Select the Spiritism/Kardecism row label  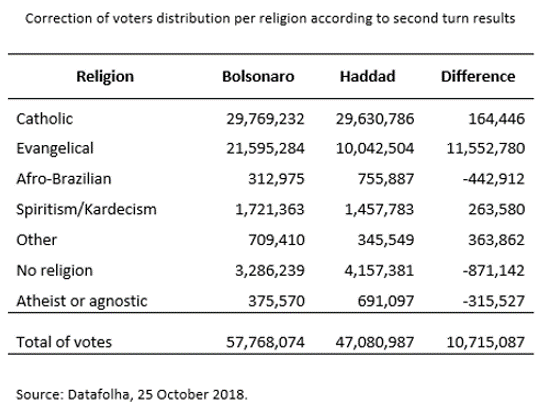coord(86,210)
